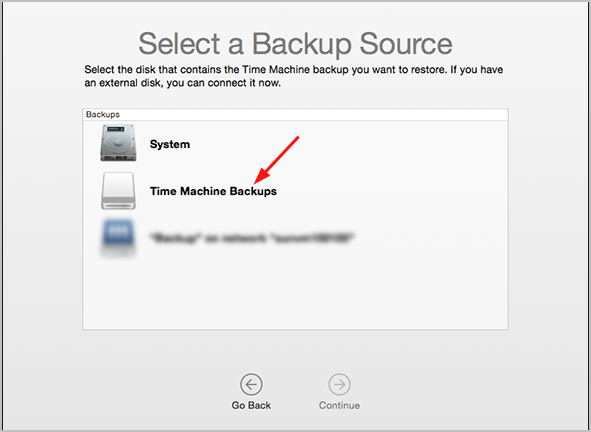Click the Continue right-arrow circle icon
The width and height of the screenshot is (591, 432).
click(x=339, y=385)
